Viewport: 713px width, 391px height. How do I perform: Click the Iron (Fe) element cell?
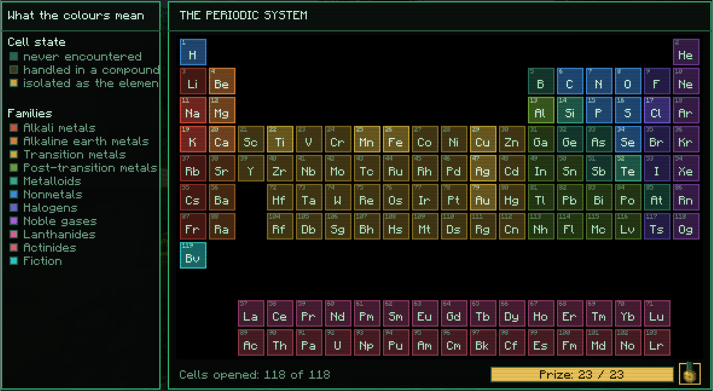(395, 139)
